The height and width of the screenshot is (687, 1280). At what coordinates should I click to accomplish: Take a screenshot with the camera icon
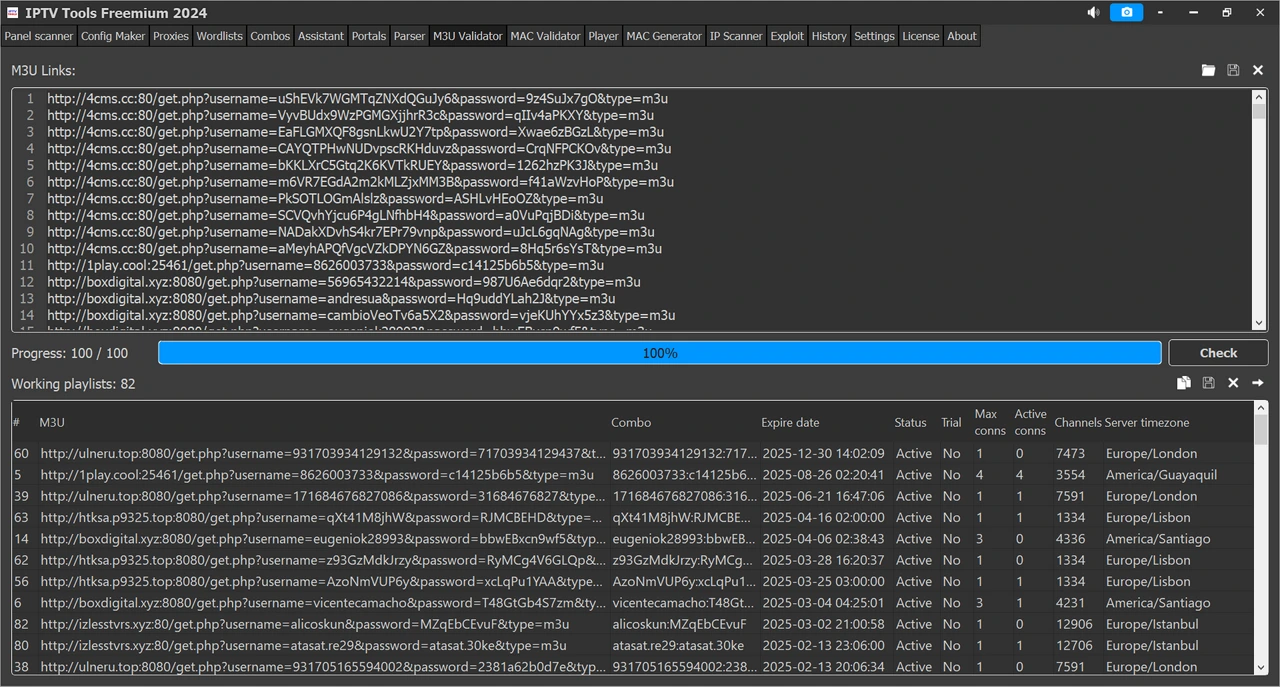(1126, 13)
